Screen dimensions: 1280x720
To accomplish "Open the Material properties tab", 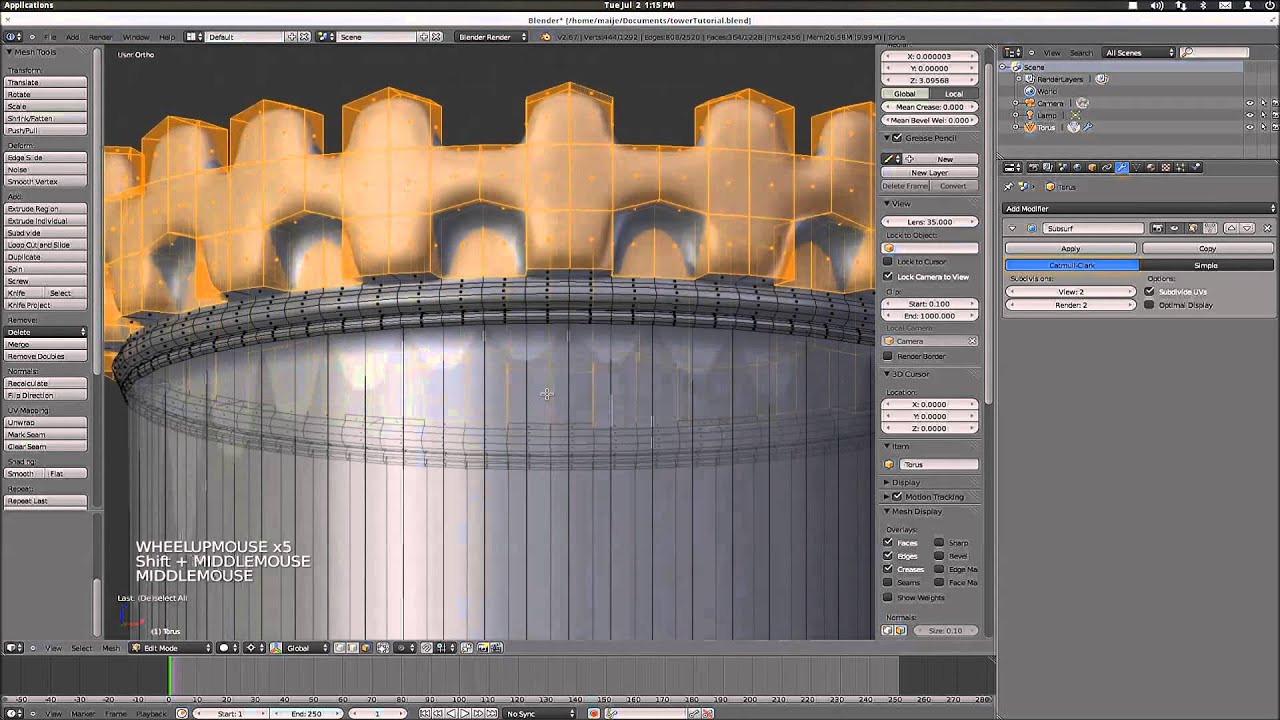I will coord(1151,167).
